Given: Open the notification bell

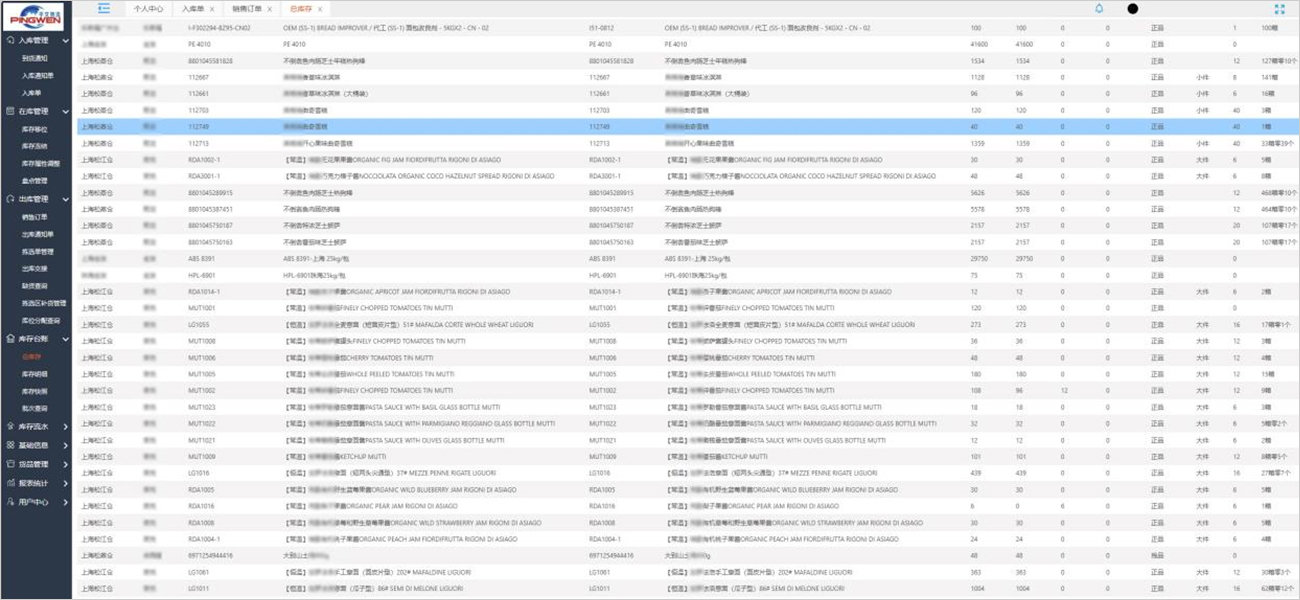Looking at the screenshot, I should 1099,8.
